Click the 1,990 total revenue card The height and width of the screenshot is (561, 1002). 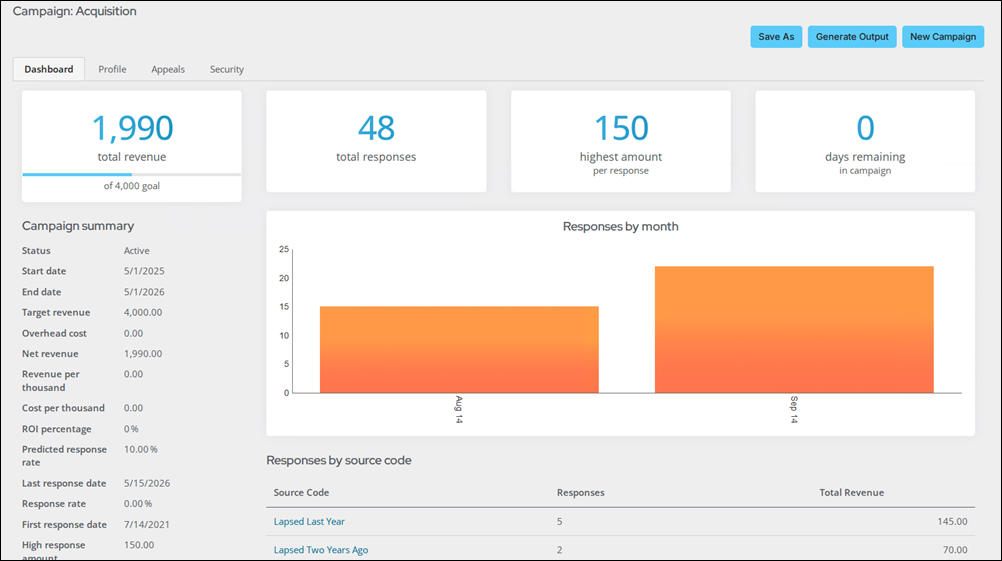pos(132,146)
